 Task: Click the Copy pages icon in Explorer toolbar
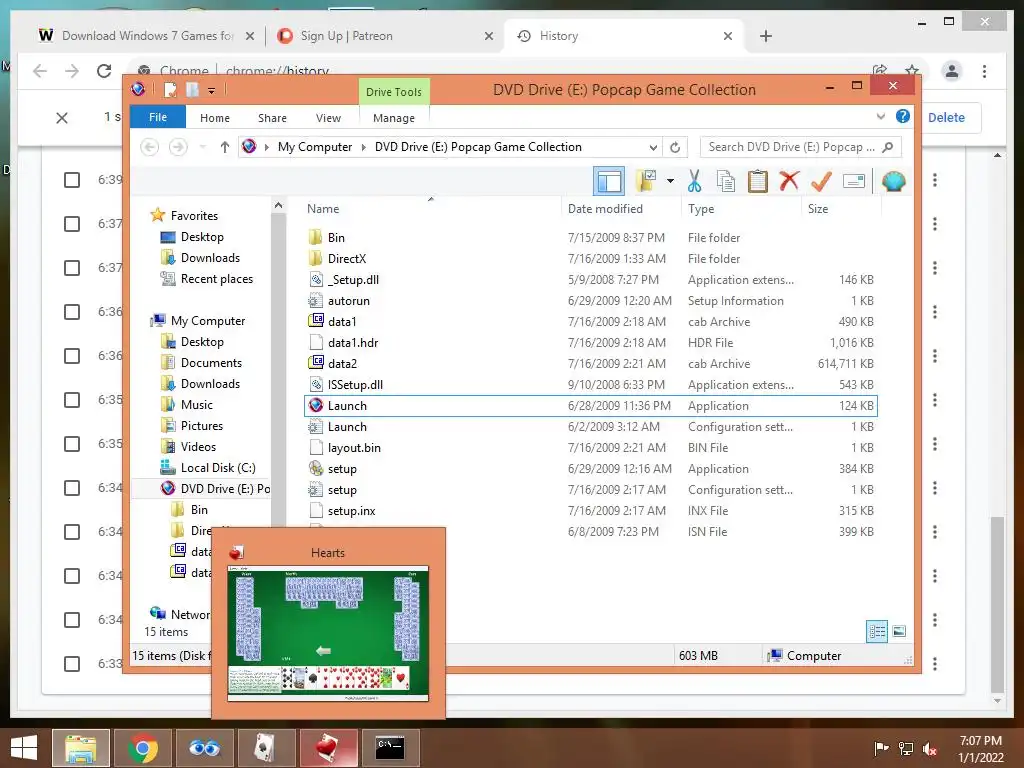tap(726, 181)
